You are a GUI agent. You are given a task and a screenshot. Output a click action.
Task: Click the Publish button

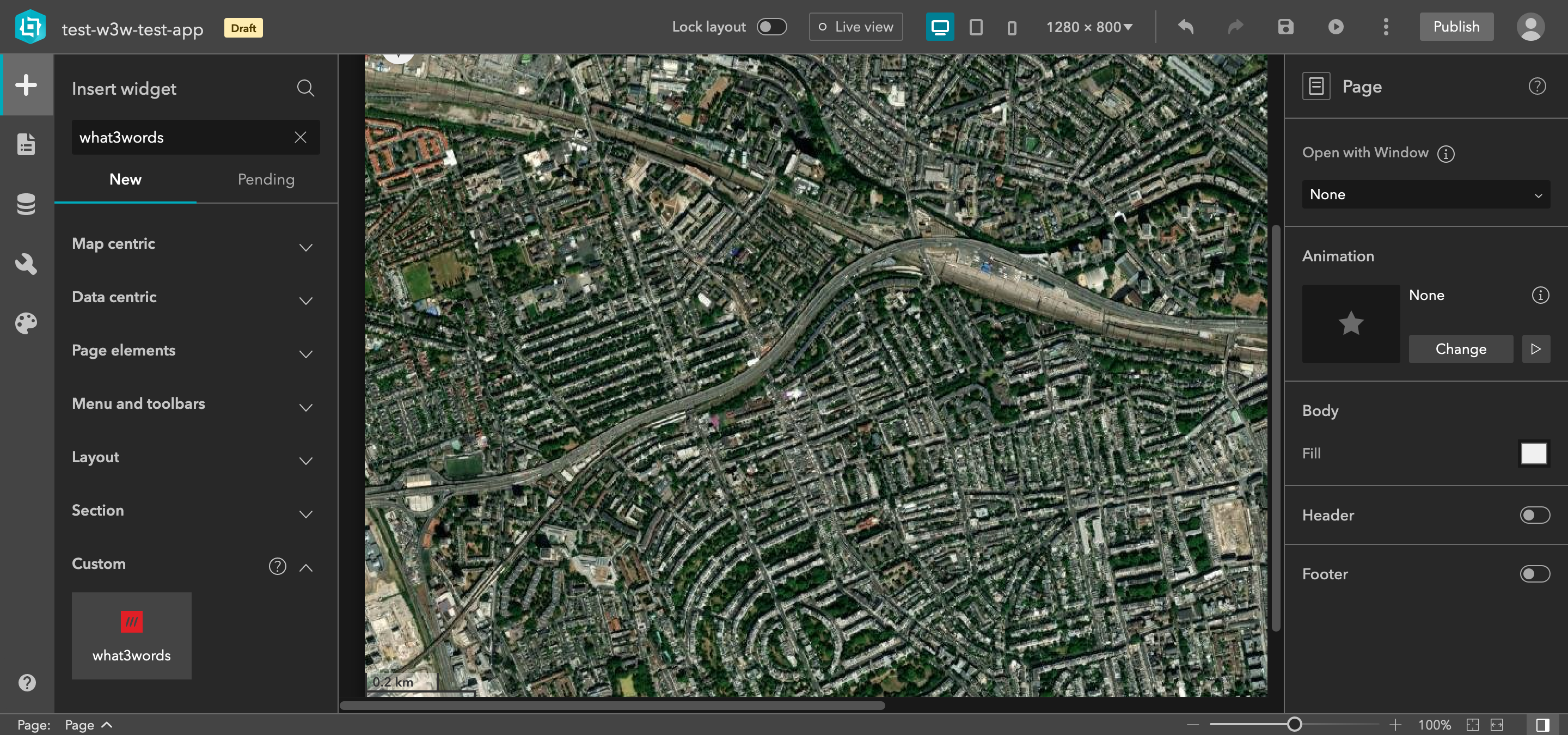(1455, 27)
